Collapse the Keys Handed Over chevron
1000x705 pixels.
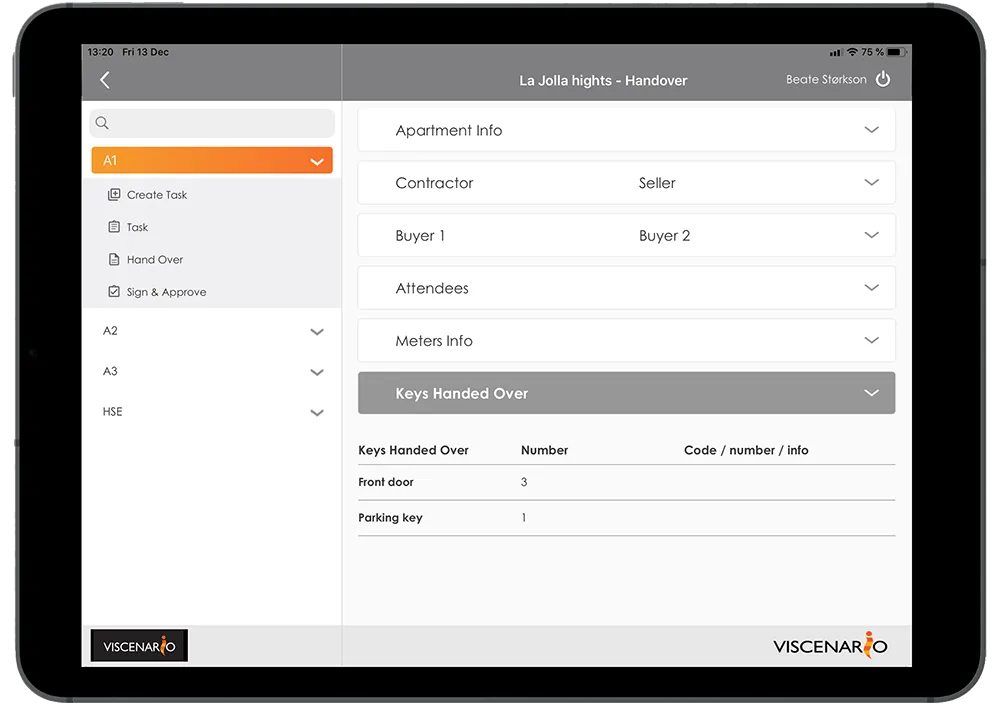871,393
